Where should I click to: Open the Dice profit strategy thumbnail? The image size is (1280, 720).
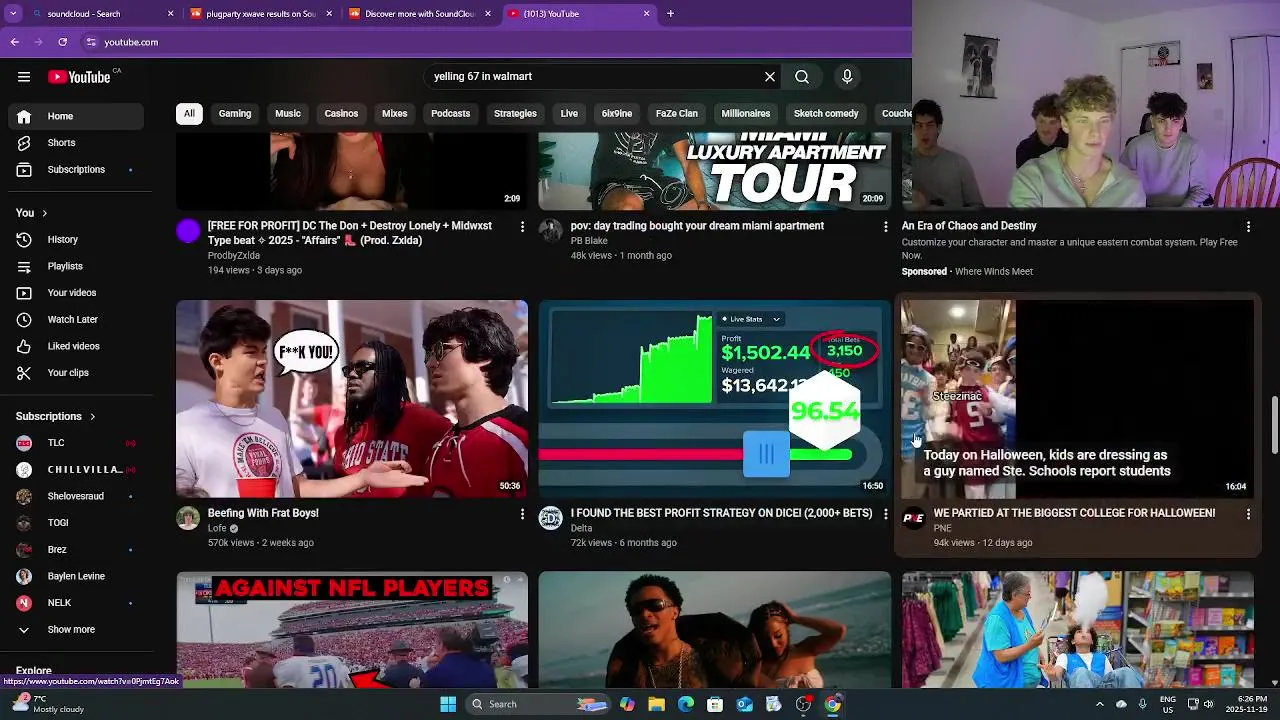tap(715, 399)
